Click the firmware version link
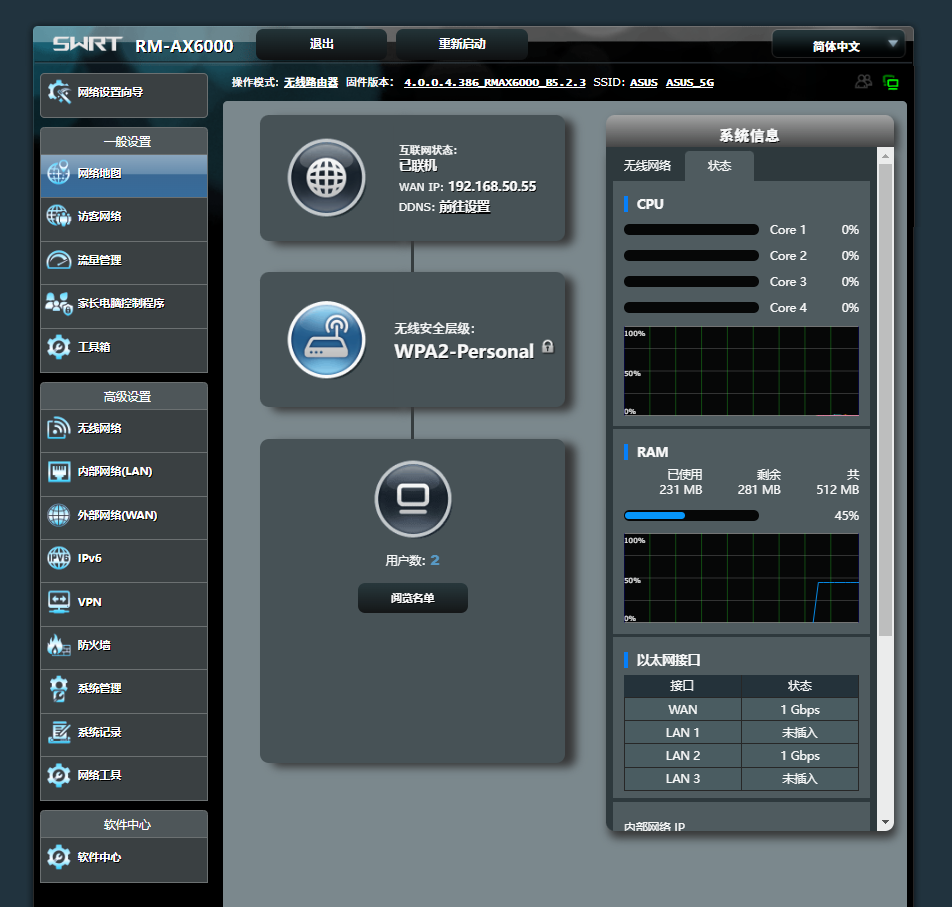Screen dimensions: 952x907 tap(494, 82)
